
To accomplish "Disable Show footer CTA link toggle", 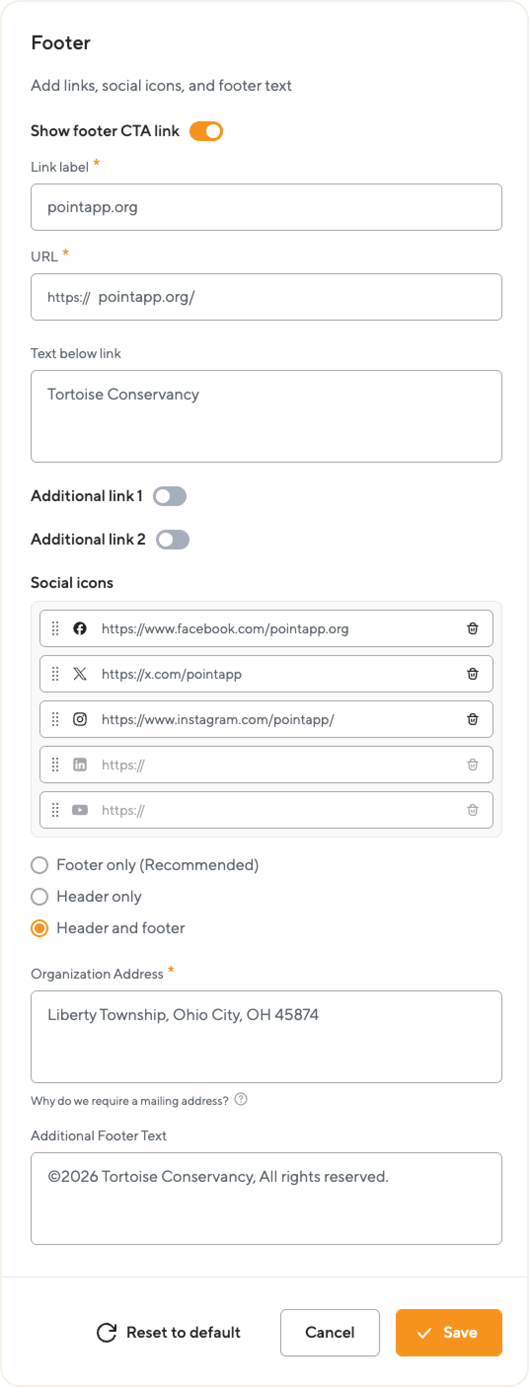I will tap(206, 131).
